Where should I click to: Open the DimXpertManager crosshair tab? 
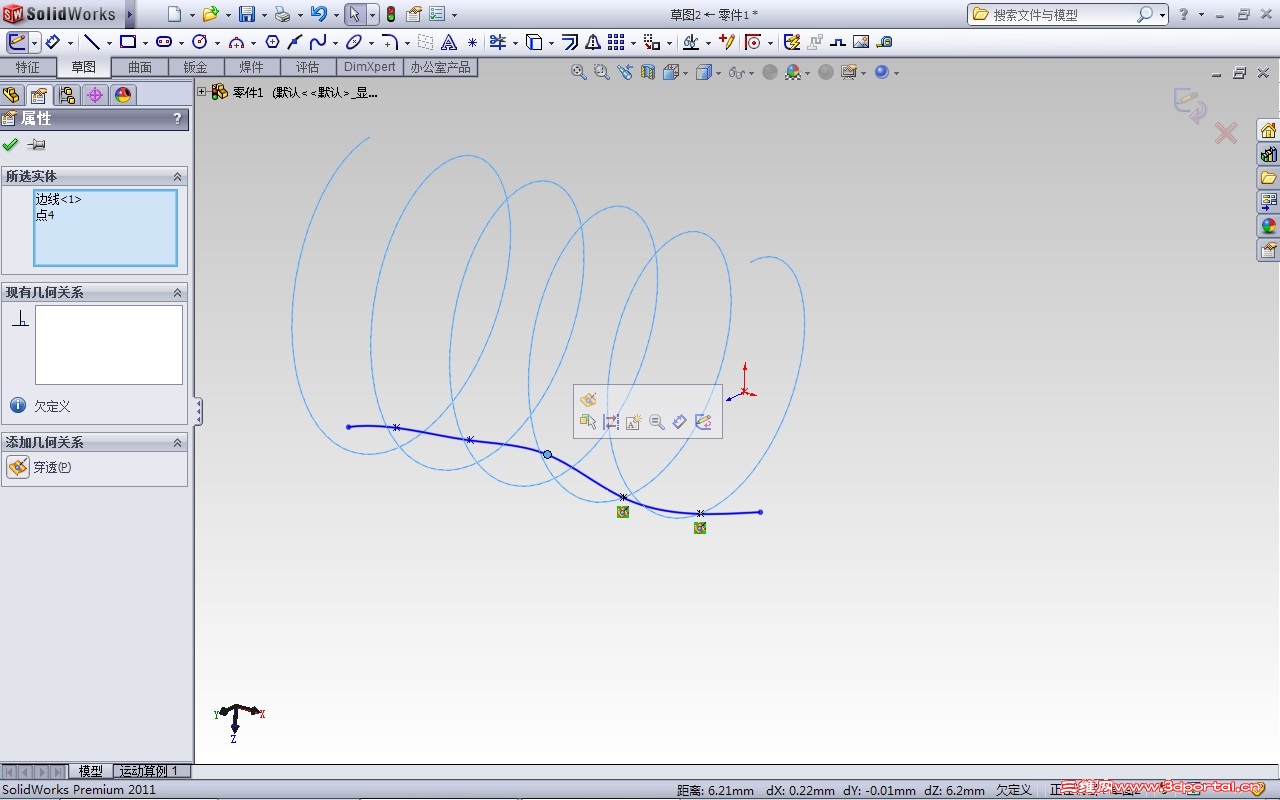95,95
